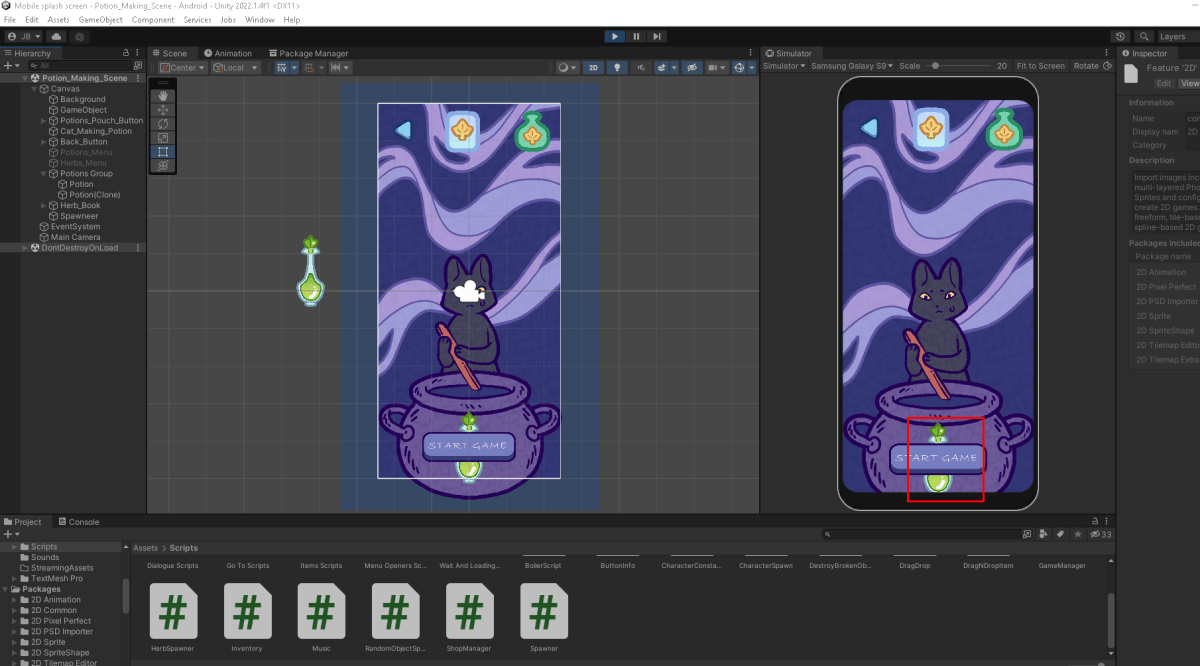The width and height of the screenshot is (1200, 666).
Task: Select the Move tool
Action: tap(162, 110)
